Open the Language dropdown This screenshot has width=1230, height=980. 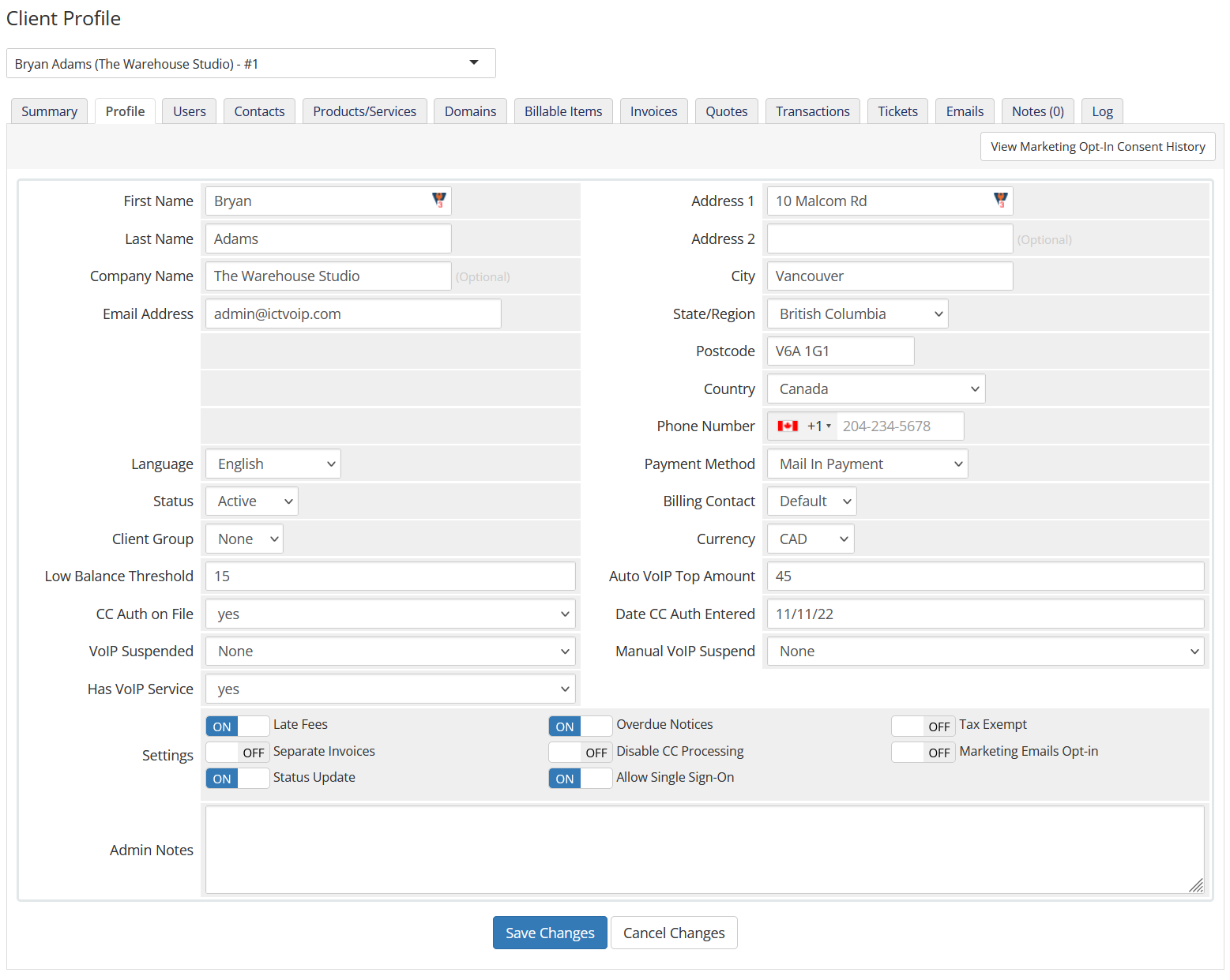coord(273,464)
